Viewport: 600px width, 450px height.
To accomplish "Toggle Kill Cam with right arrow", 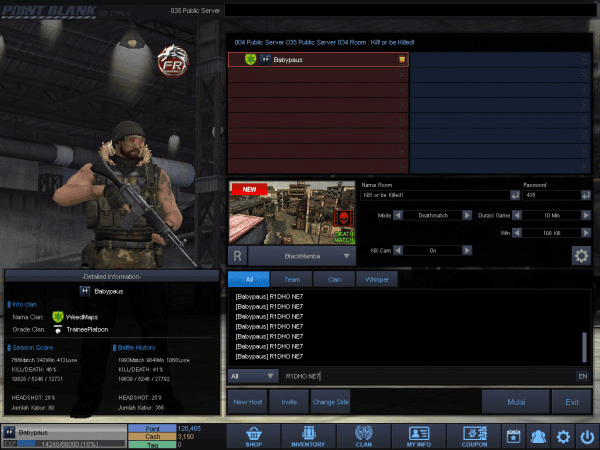I will pos(467,251).
